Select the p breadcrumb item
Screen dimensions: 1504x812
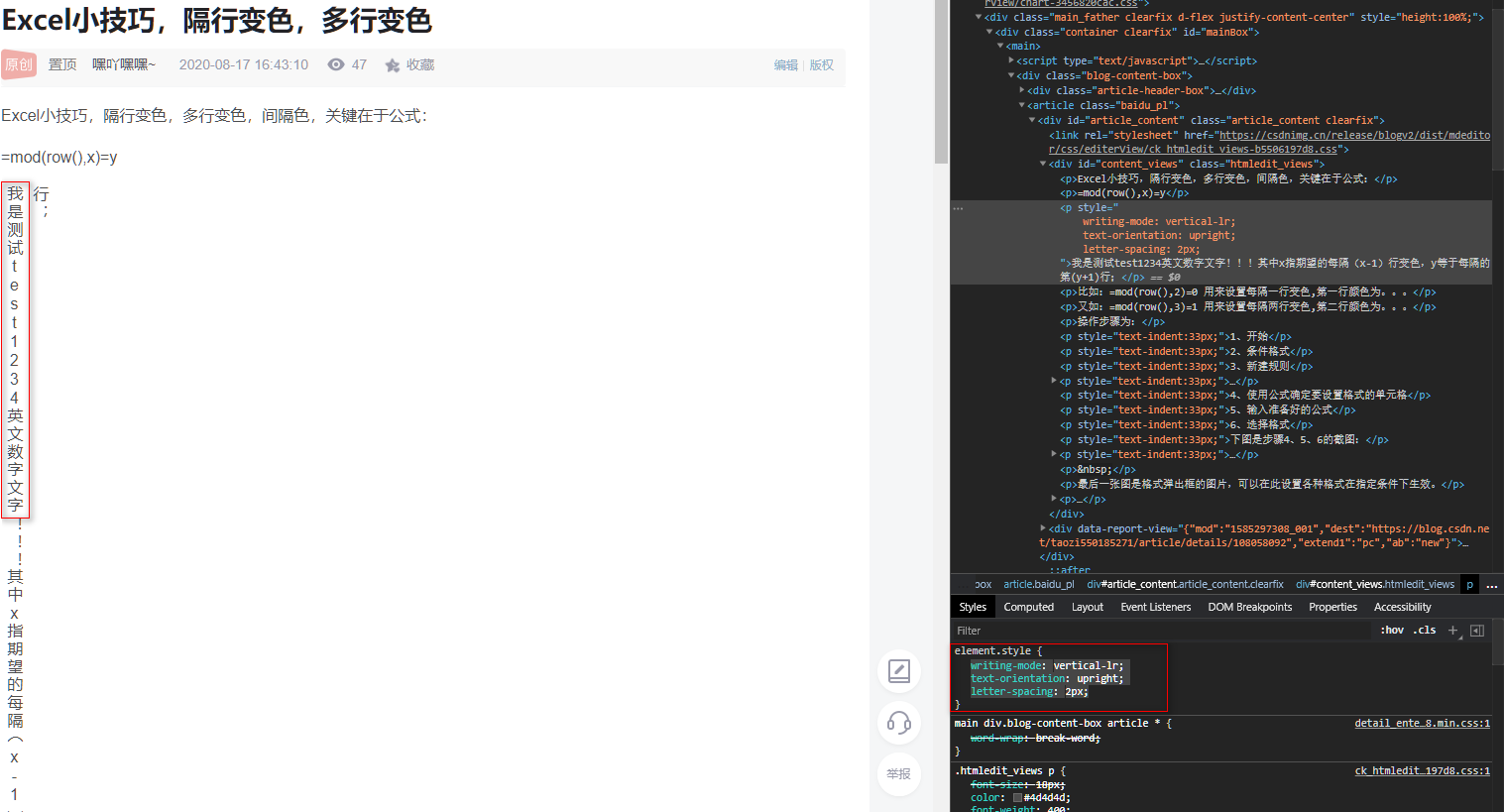click(x=1469, y=585)
